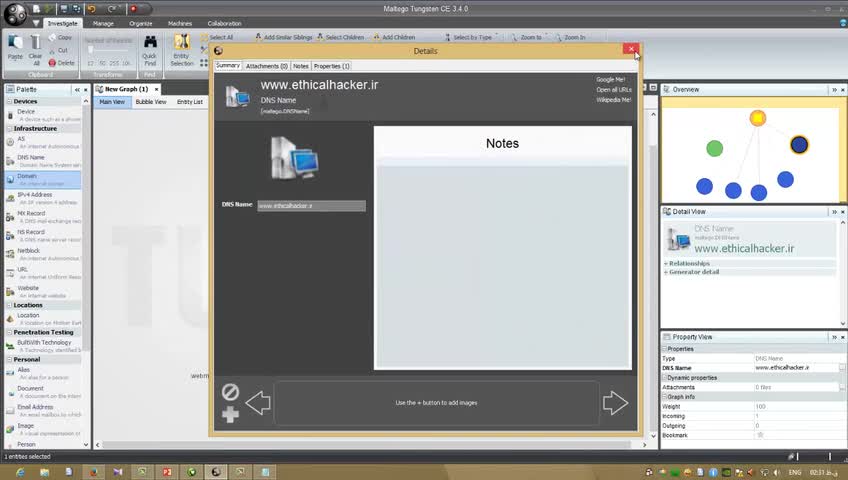848x480 pixels.
Task: Collapse the Penetration Testing category
Action: click(x=9, y=332)
